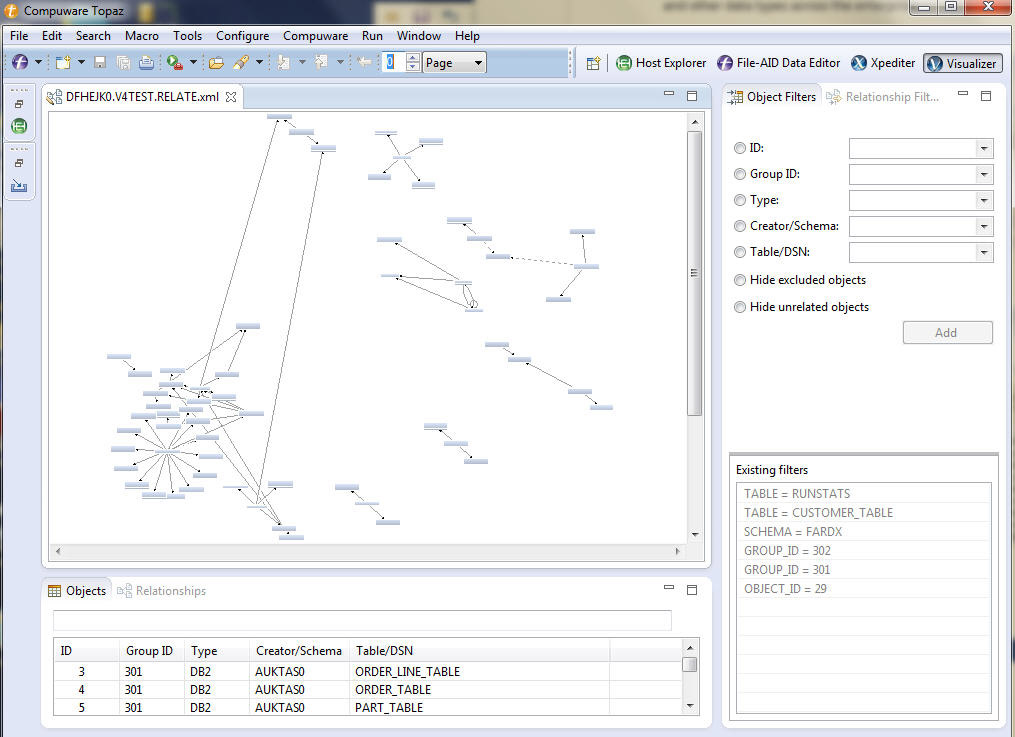The width and height of the screenshot is (1015, 737).
Task: Click the page number stepper up arrow
Action: [412, 57]
